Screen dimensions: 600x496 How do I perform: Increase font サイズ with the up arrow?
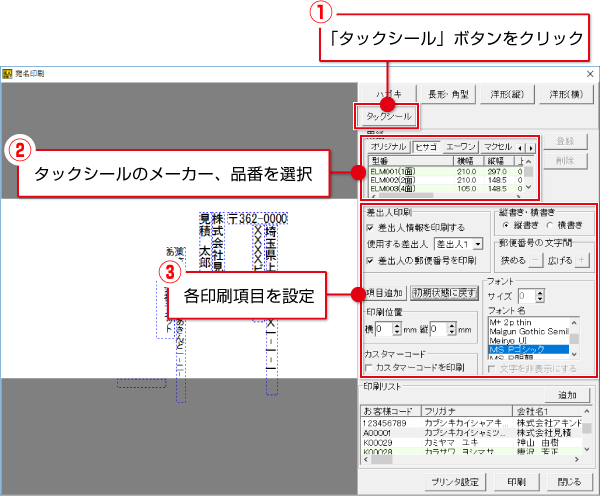540,293
